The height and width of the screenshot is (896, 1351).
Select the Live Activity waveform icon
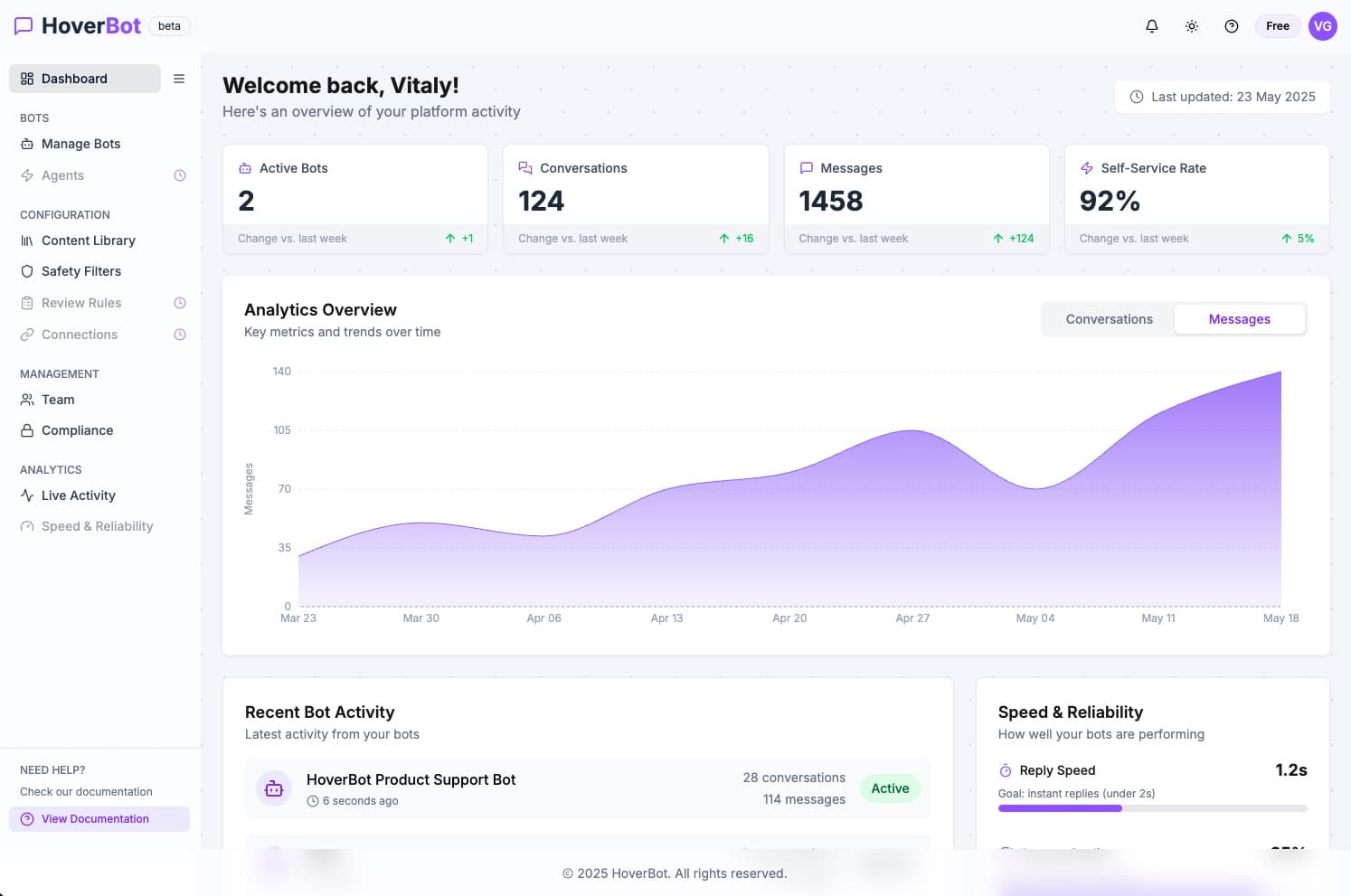point(26,495)
